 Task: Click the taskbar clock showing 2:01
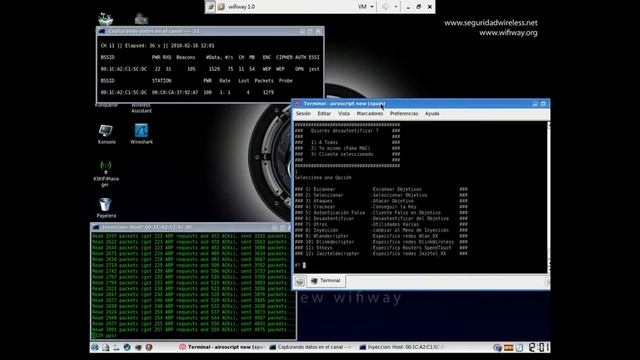(538, 347)
